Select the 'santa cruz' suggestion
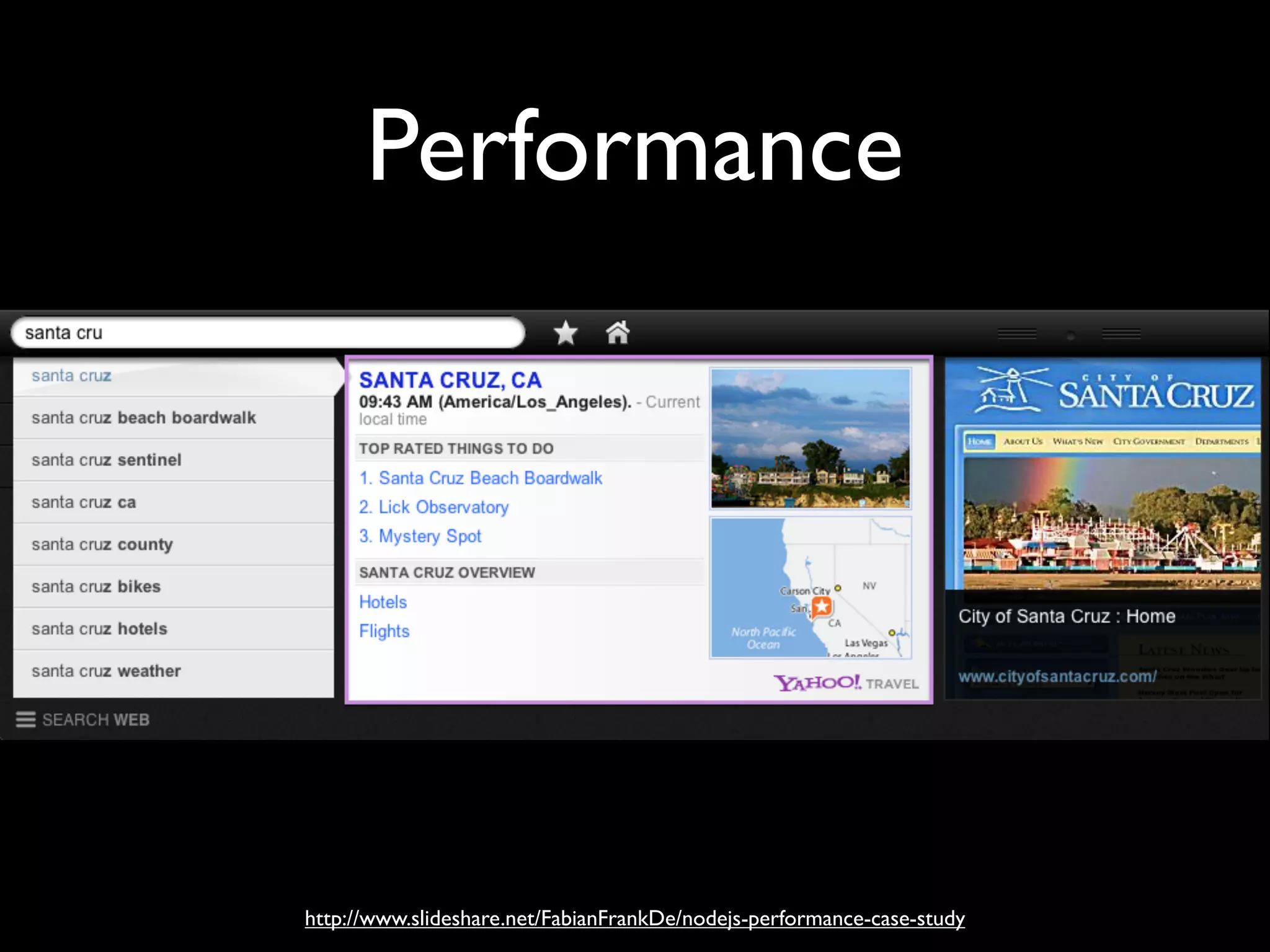Image resolution: width=1270 pixels, height=952 pixels. tap(174, 376)
